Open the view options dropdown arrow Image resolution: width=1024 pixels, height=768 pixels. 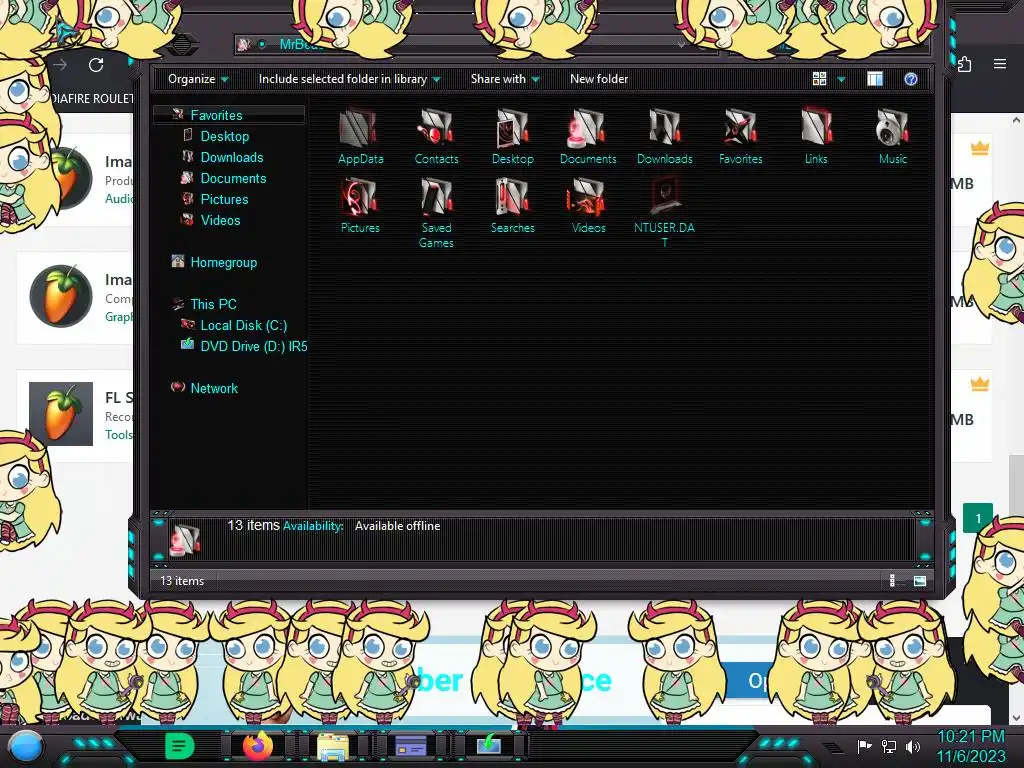coord(841,79)
